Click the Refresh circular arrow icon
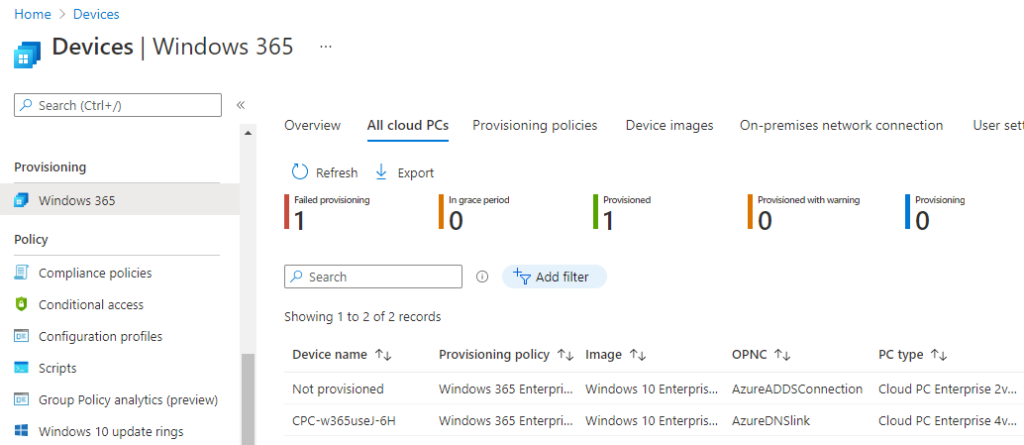The image size is (1024, 445). pyautogui.click(x=299, y=172)
